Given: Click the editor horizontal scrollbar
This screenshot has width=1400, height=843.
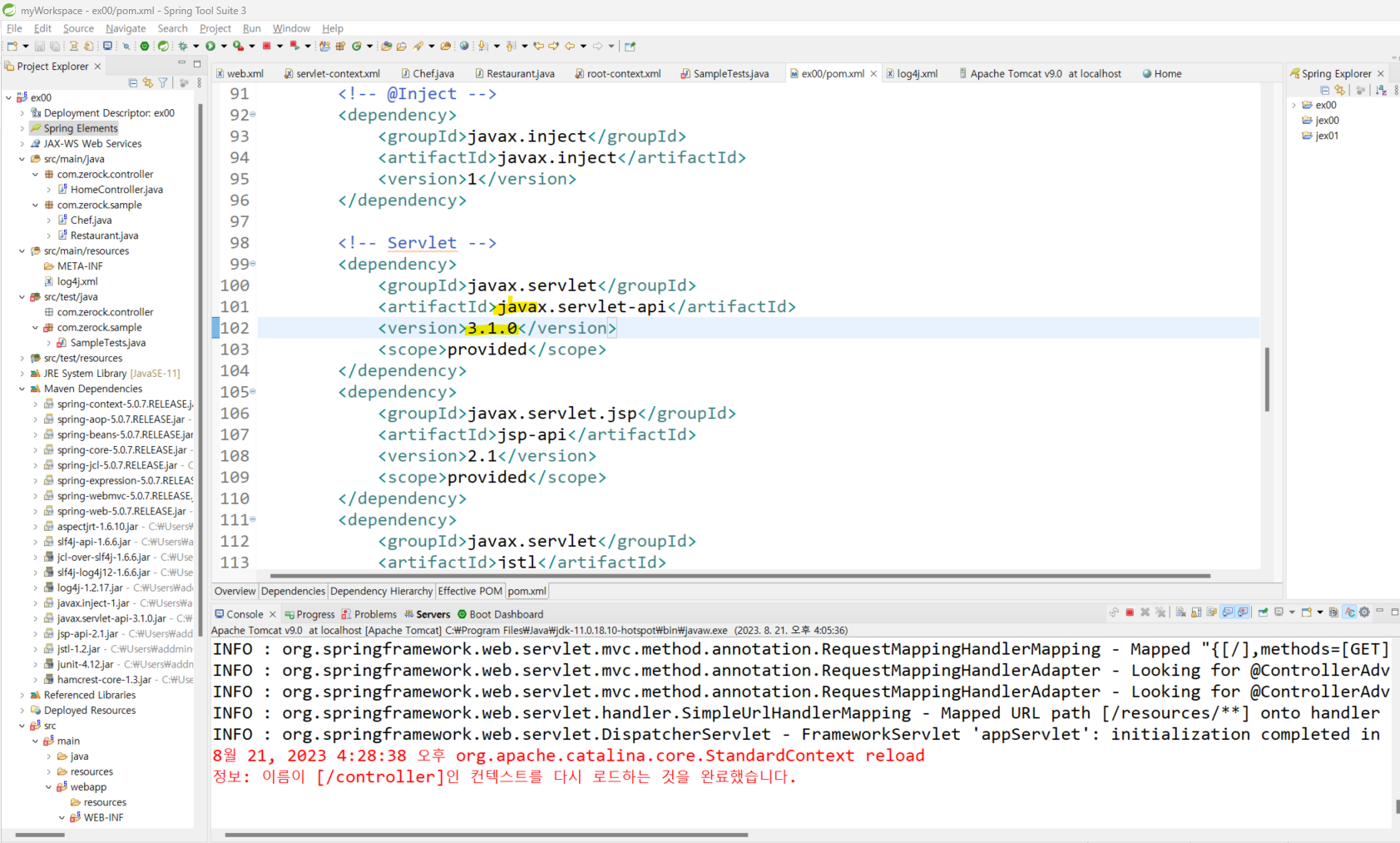Looking at the screenshot, I should point(740,575).
